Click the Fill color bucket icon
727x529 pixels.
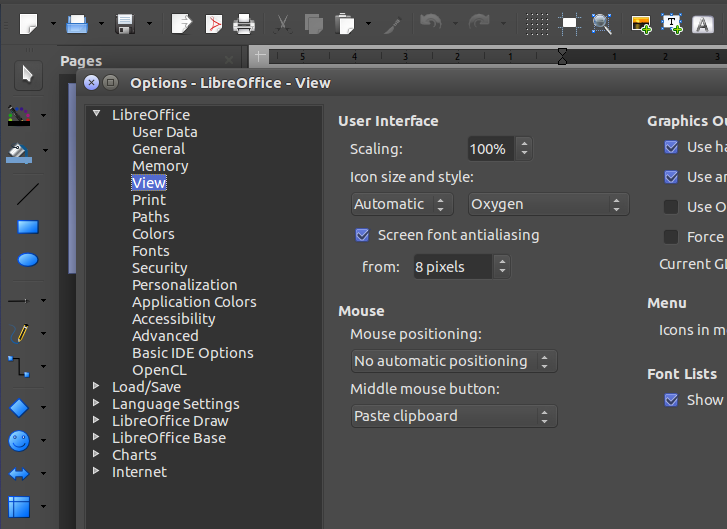click(x=19, y=153)
